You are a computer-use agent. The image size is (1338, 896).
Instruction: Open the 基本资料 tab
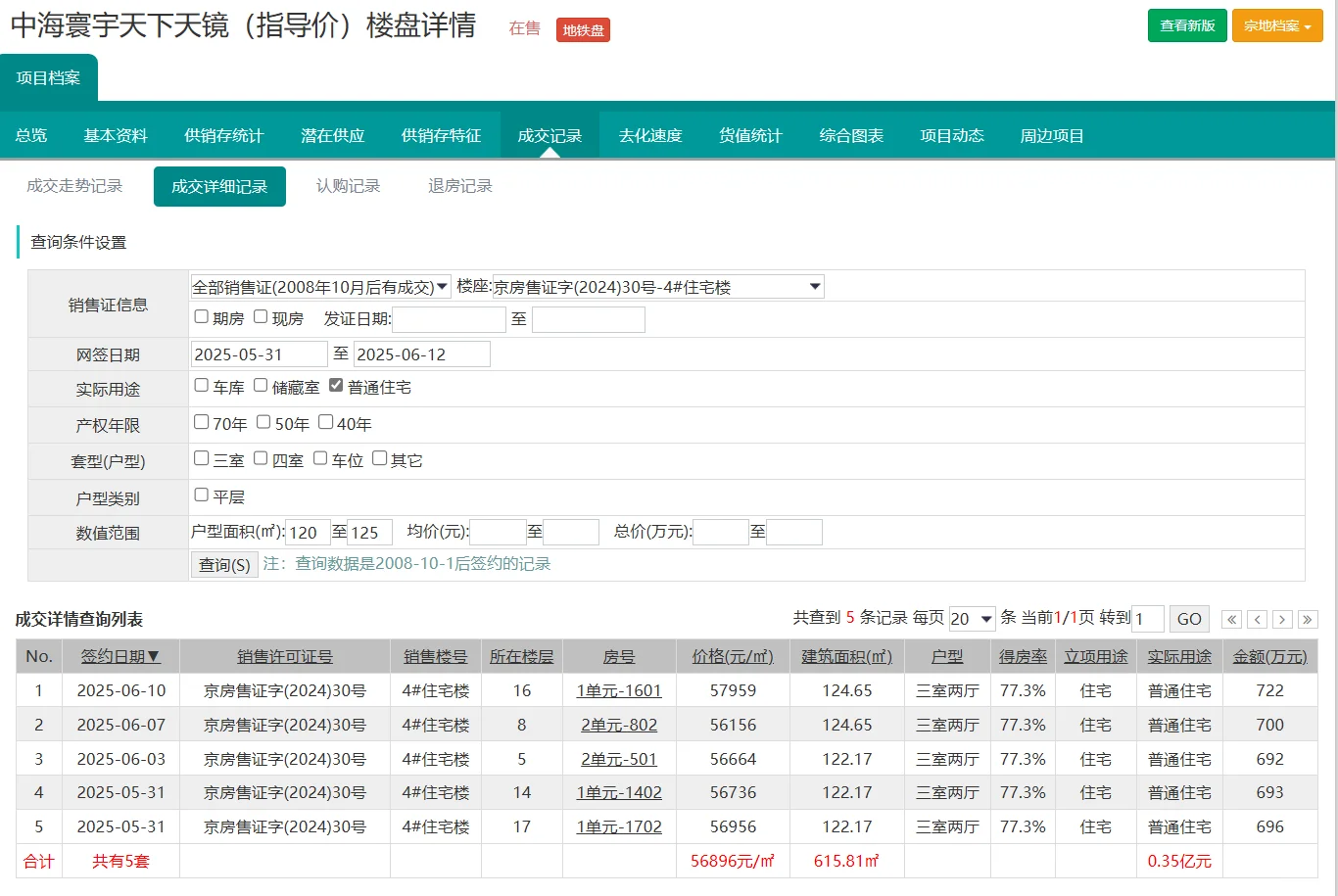(x=116, y=135)
